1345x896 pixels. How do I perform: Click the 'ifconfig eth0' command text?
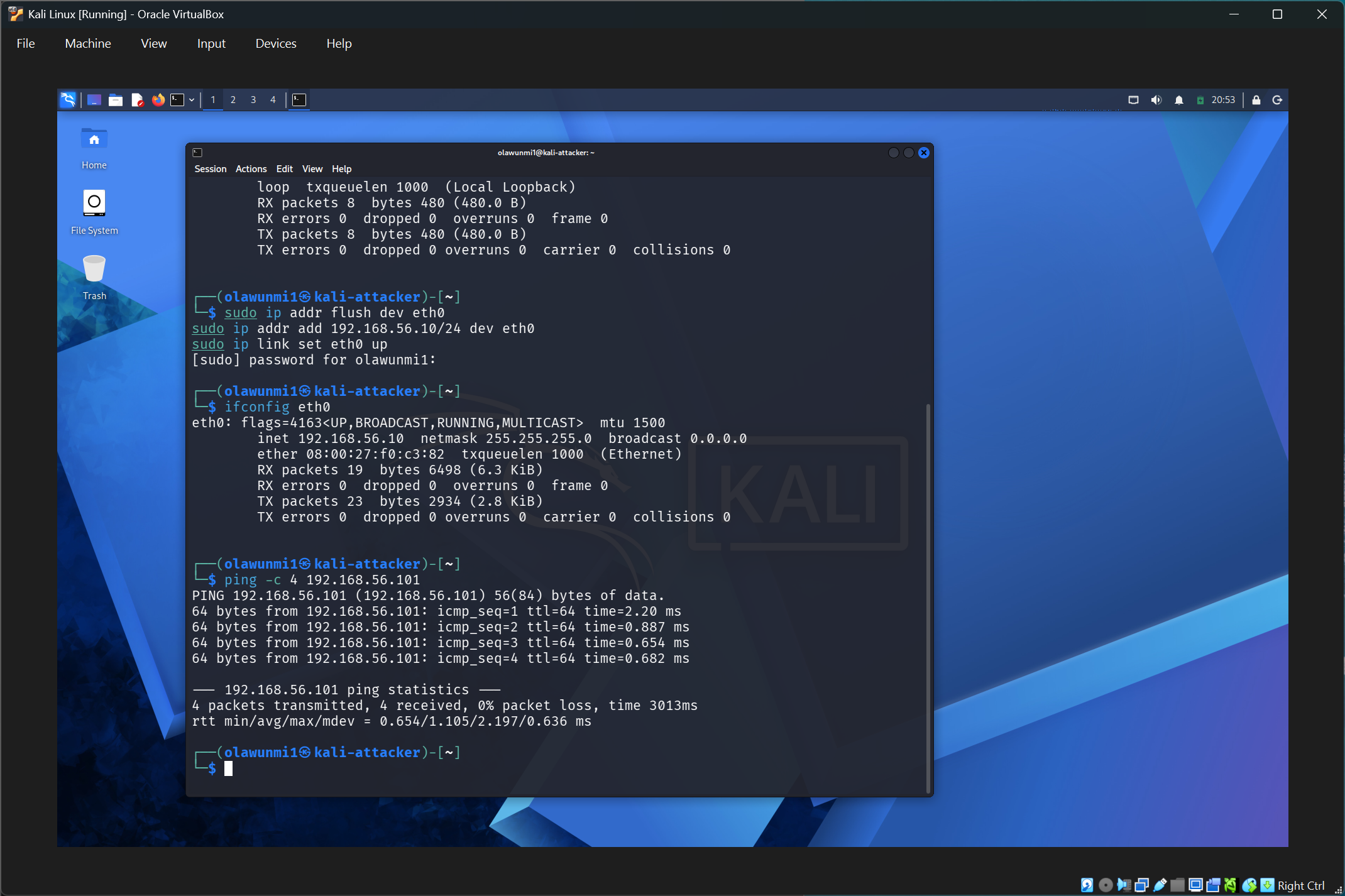tap(277, 407)
